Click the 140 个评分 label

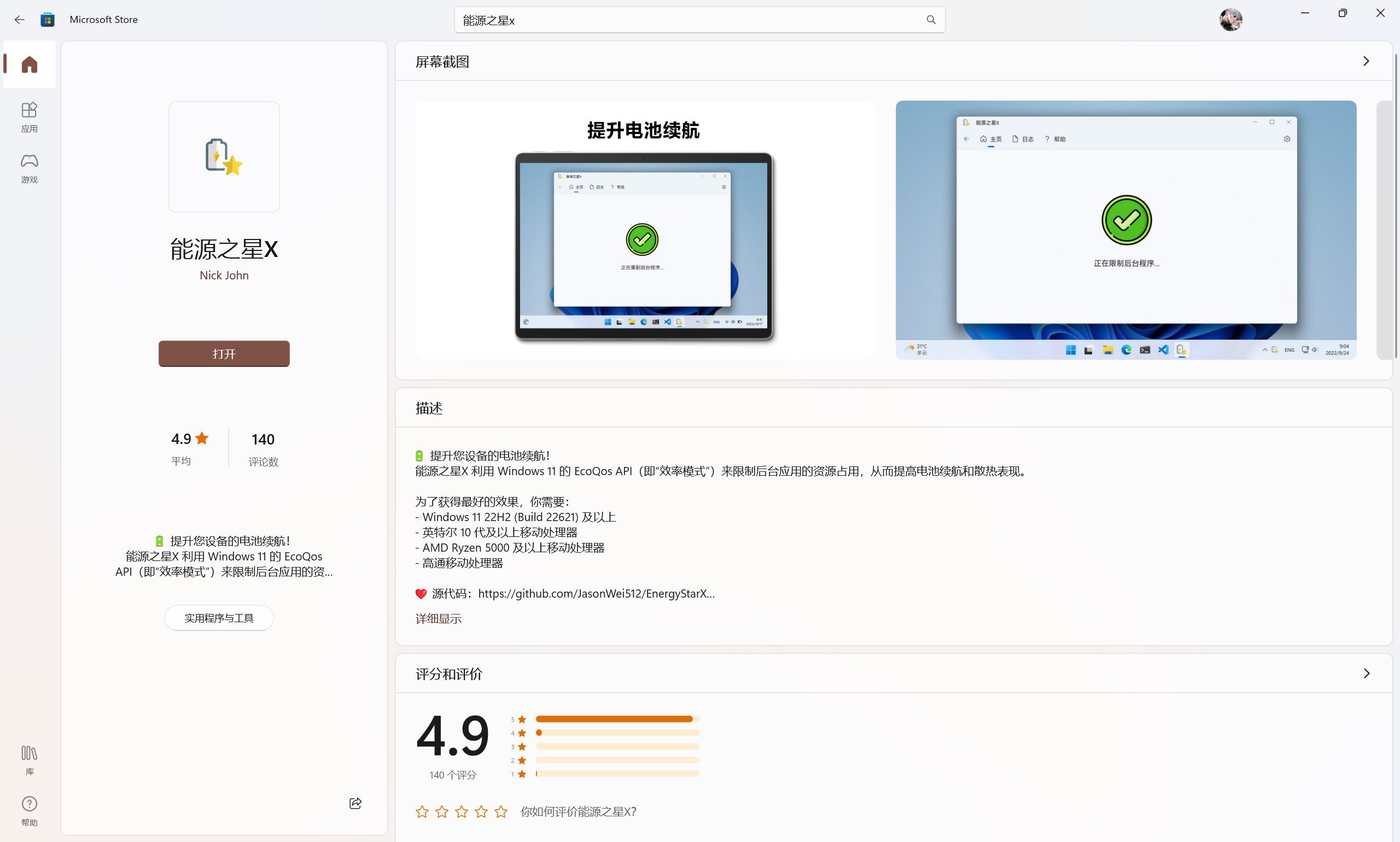coord(453,775)
